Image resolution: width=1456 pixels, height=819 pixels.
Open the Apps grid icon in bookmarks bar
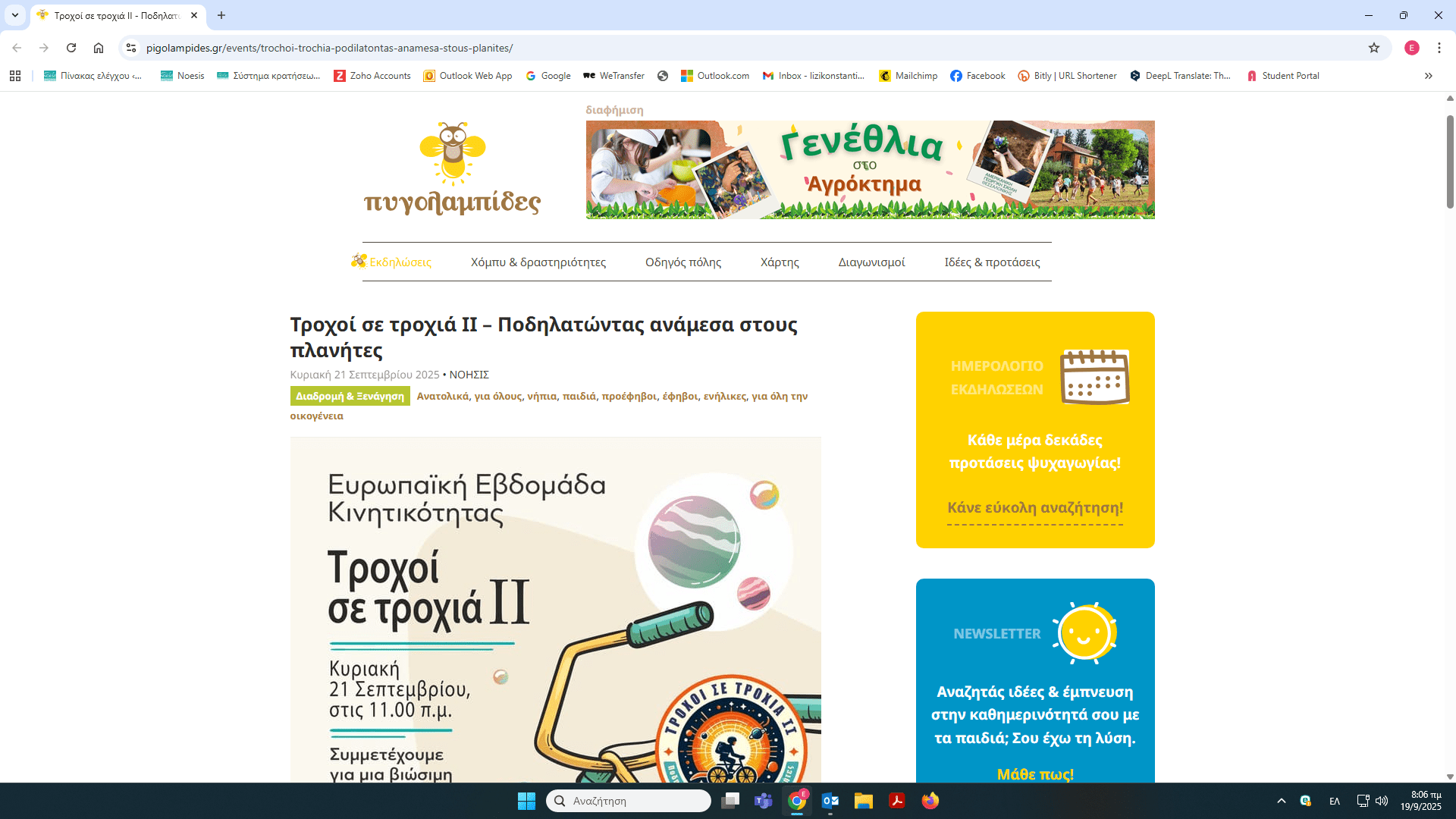[x=15, y=76]
